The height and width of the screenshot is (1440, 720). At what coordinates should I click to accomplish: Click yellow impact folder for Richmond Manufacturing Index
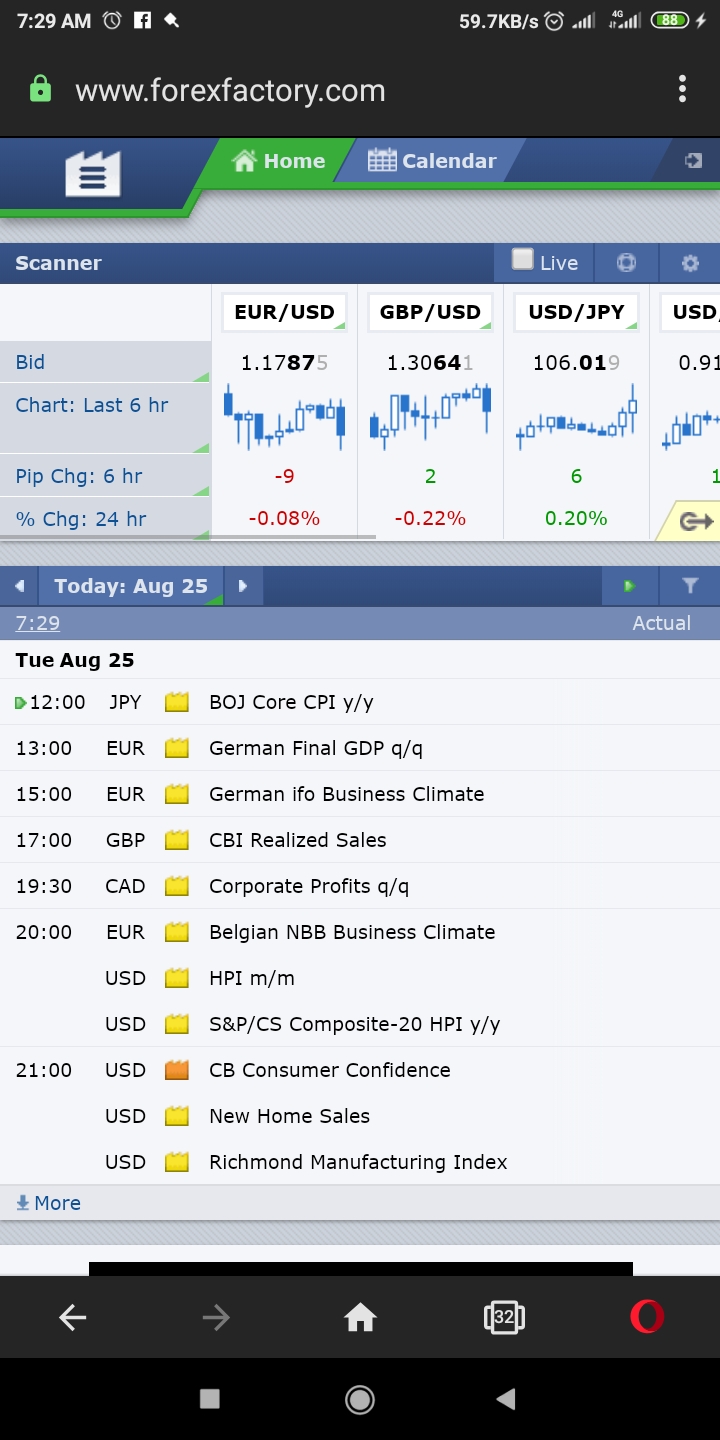tap(177, 1162)
